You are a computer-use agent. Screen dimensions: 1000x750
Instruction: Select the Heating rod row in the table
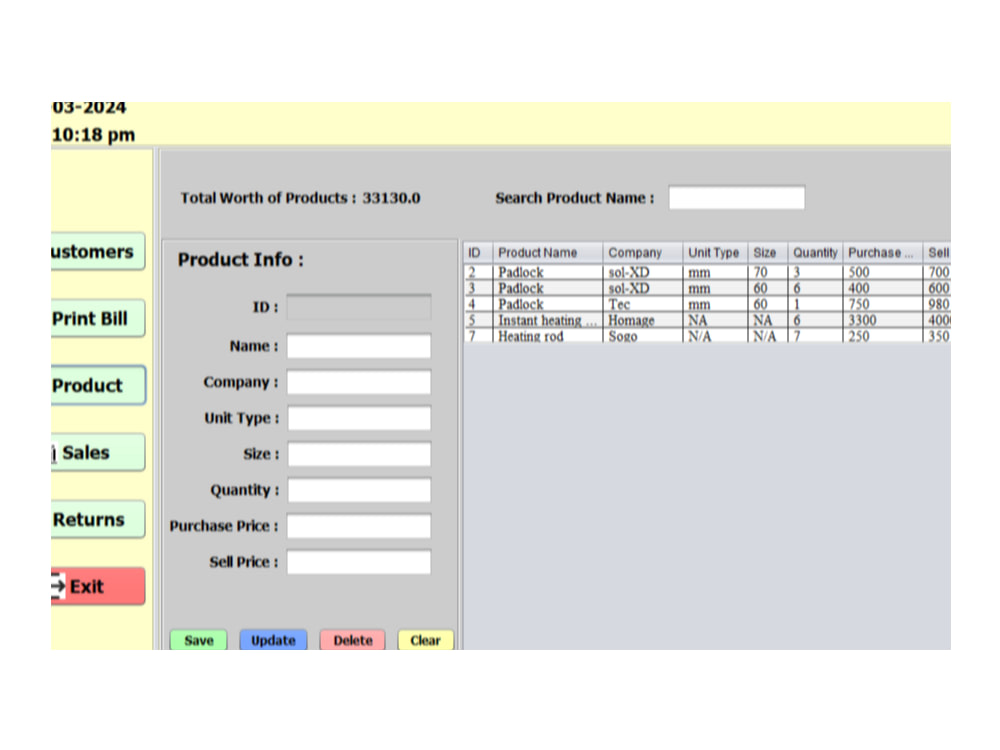pyautogui.click(x=600, y=336)
